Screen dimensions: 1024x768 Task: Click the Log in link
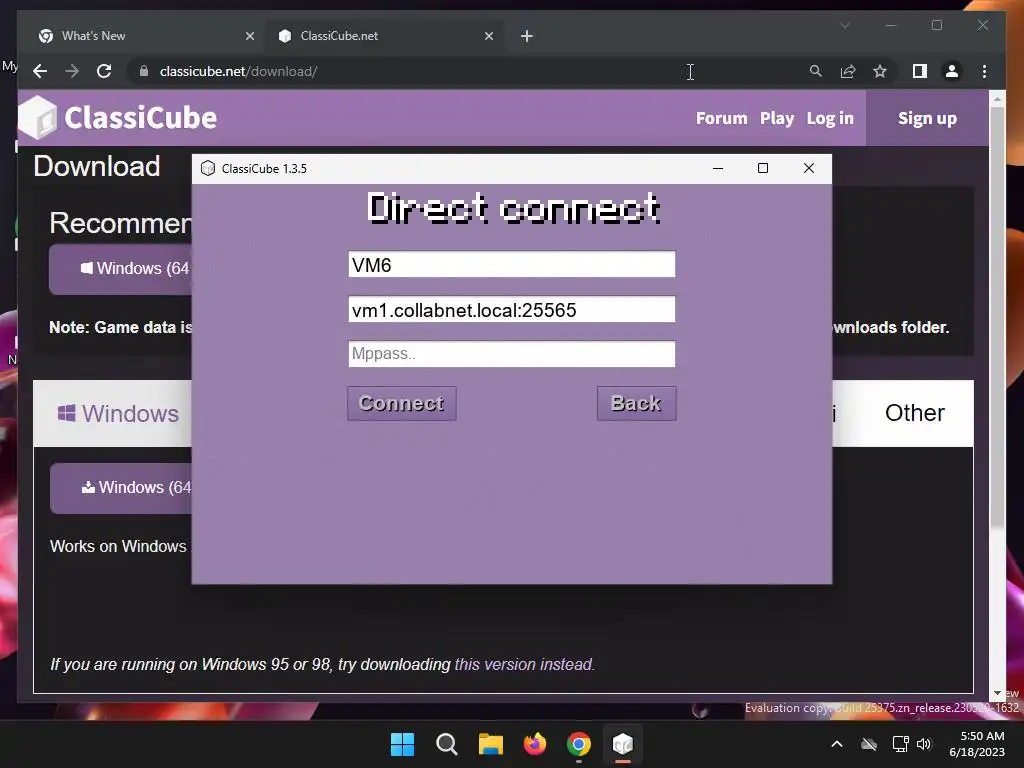coord(830,118)
